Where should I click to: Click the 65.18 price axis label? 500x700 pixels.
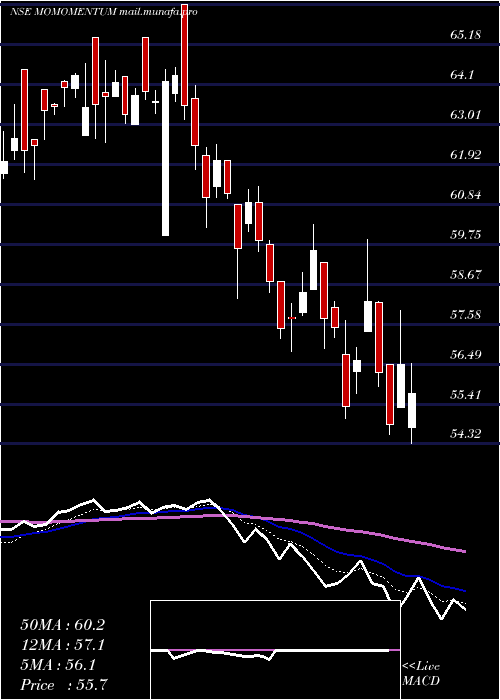466,35
